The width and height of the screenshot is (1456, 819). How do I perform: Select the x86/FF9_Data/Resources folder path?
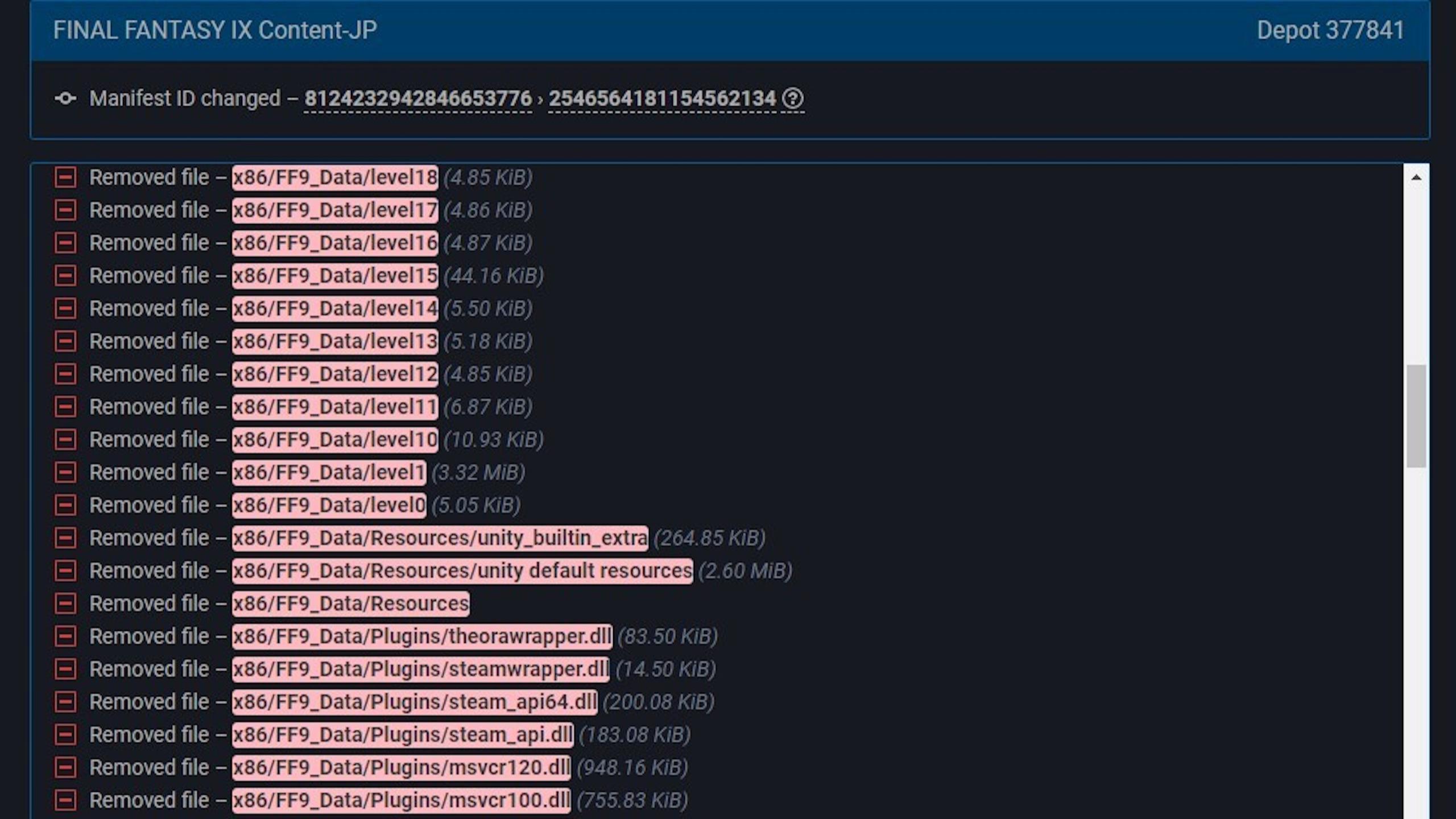pyautogui.click(x=351, y=603)
